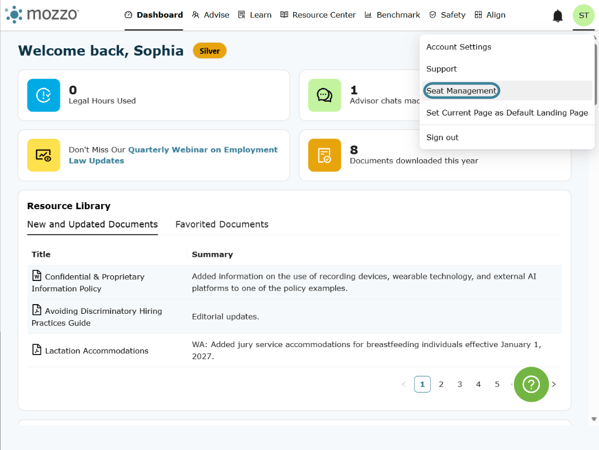The height and width of the screenshot is (450, 599).
Task: Click the orange Documents downloaded icon
Action: (324, 155)
